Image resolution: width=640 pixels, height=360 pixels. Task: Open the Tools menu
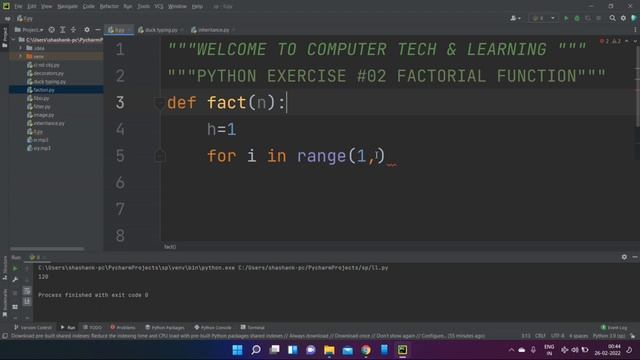[x=143, y=7]
